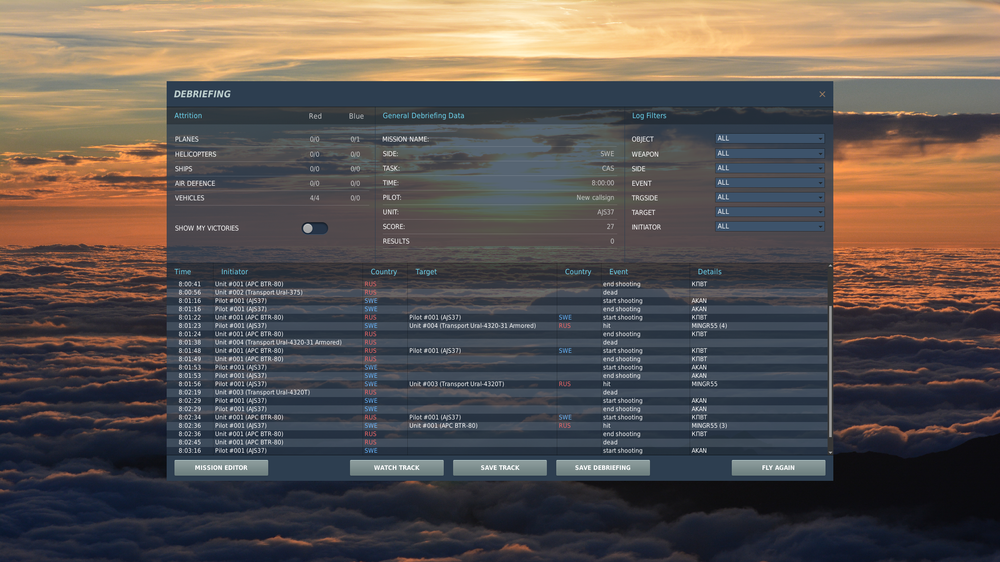Screen dimensions: 1000x562
Task: Click the Save Track button
Action: [x=500, y=468]
